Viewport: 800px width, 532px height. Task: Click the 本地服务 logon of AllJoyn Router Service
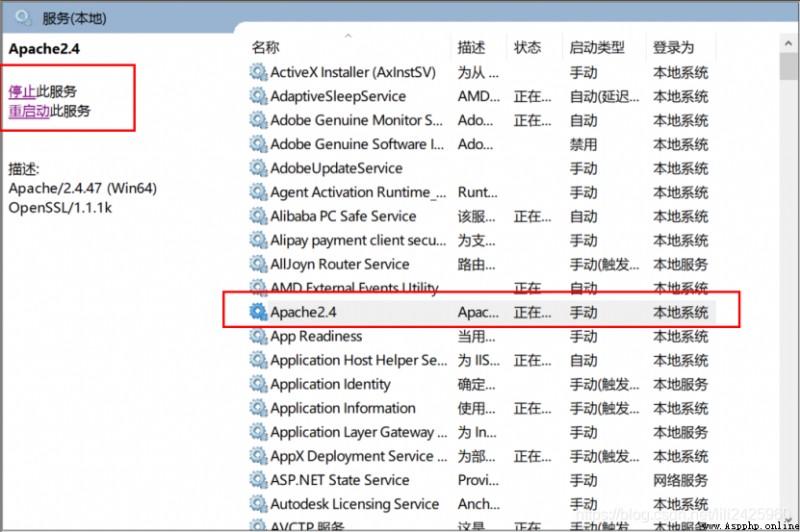[x=681, y=264]
